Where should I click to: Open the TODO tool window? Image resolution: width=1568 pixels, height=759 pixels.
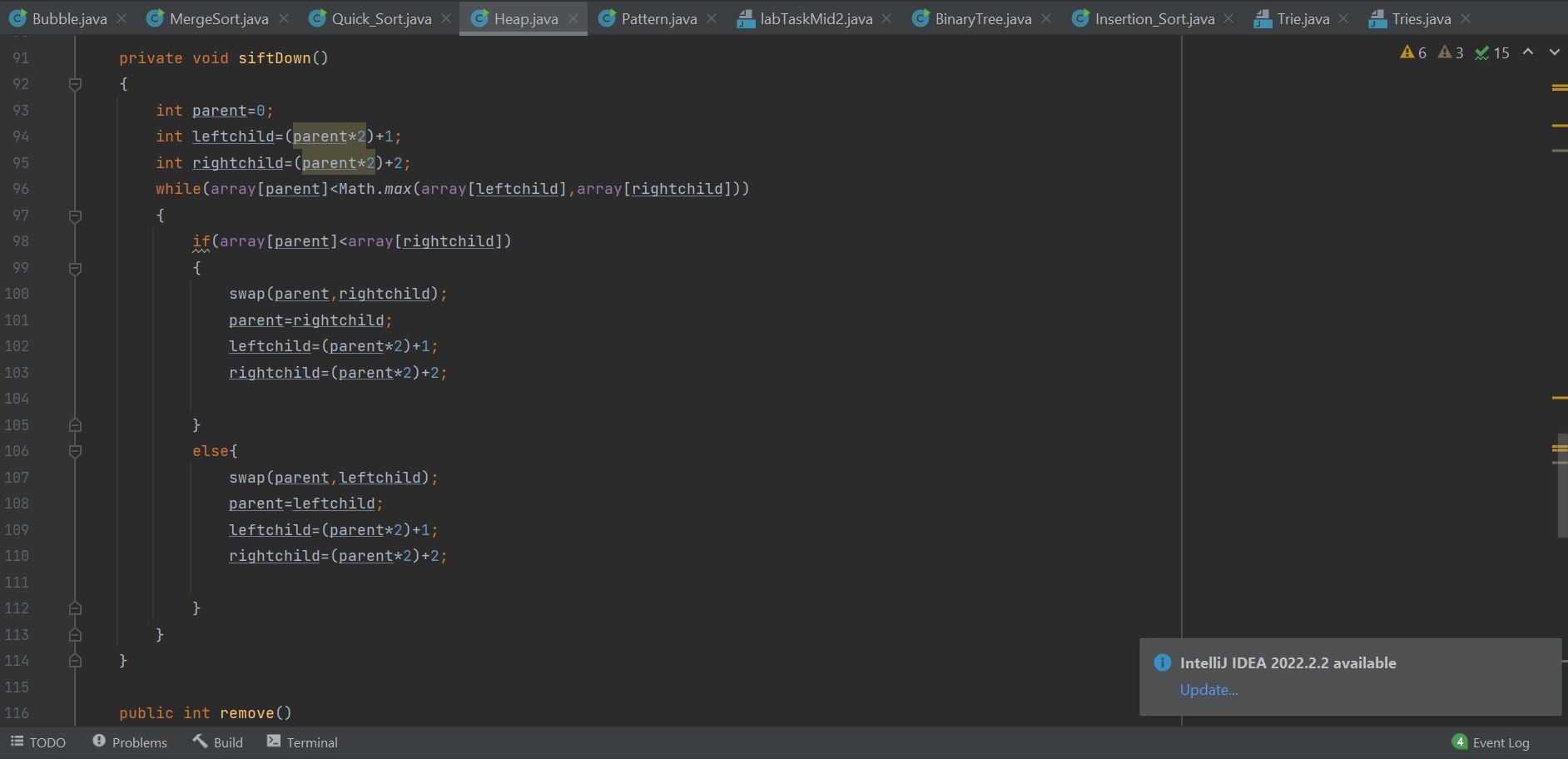[38, 742]
